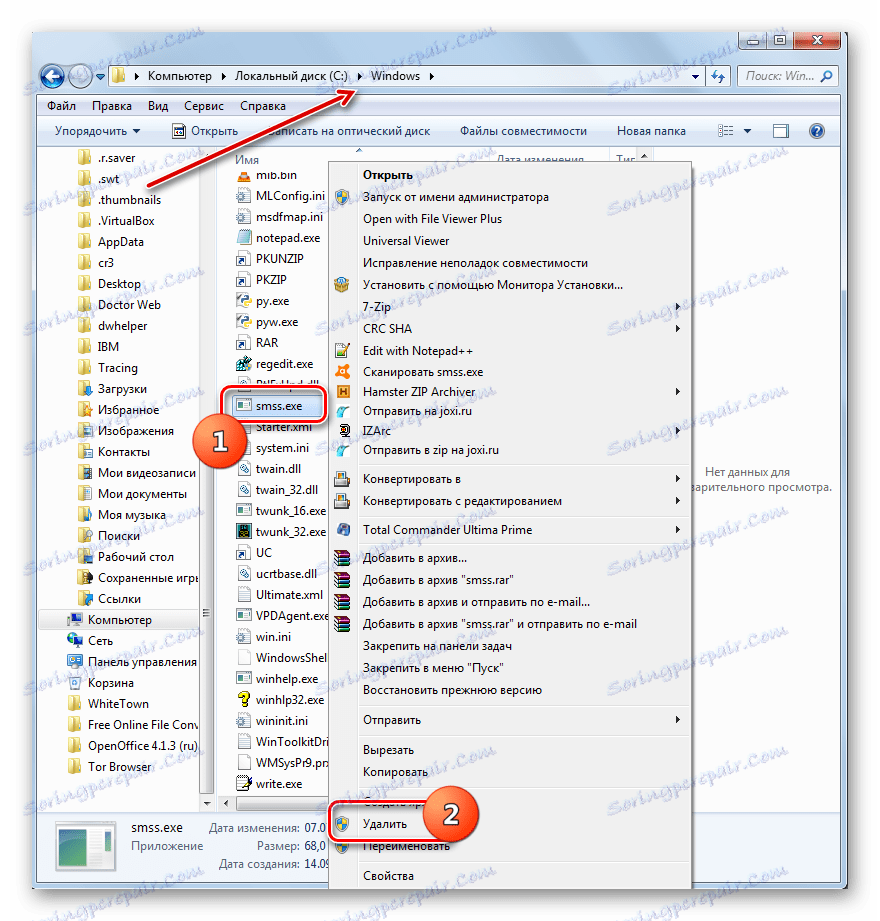Open the Вид menu

tap(158, 106)
